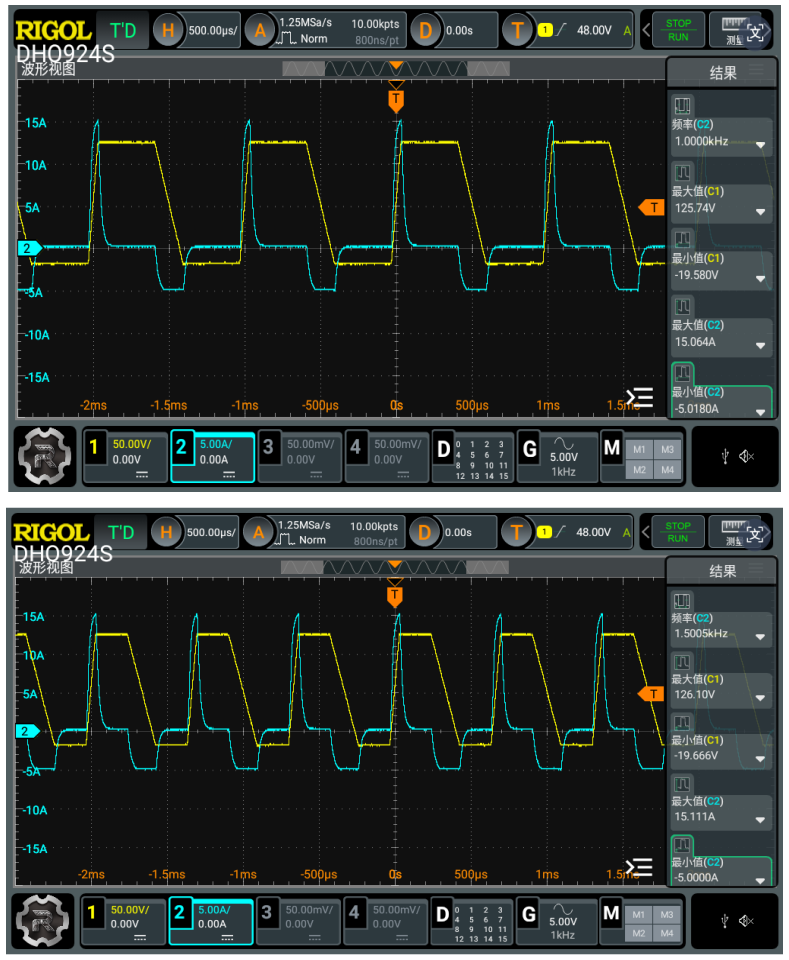Click the waveform overview bar in the lower screen
This screenshot has width=789, height=960.
(x=395, y=568)
